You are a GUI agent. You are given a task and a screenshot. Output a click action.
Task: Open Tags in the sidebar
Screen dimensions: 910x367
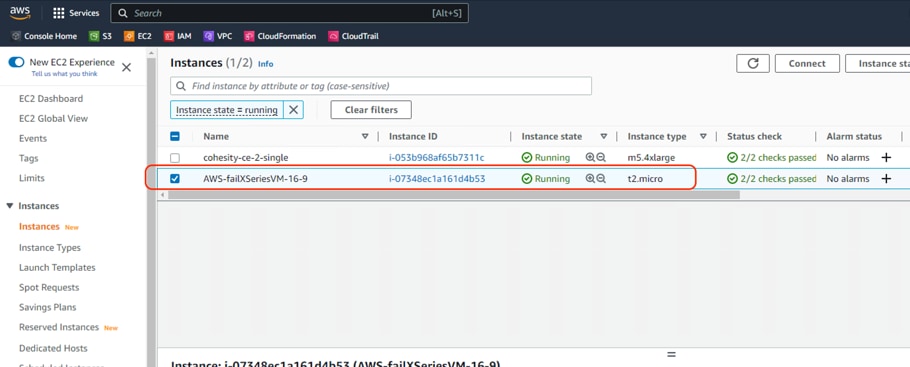(28, 158)
